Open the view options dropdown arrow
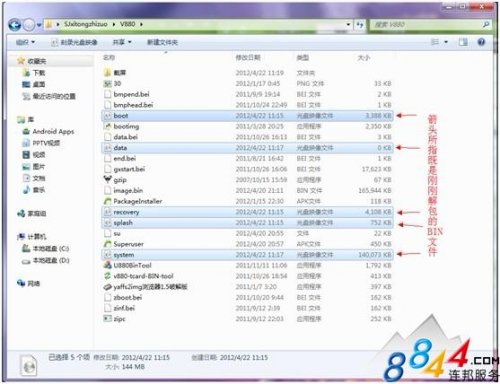Viewport: 500px width, 384px height. [x=446, y=42]
